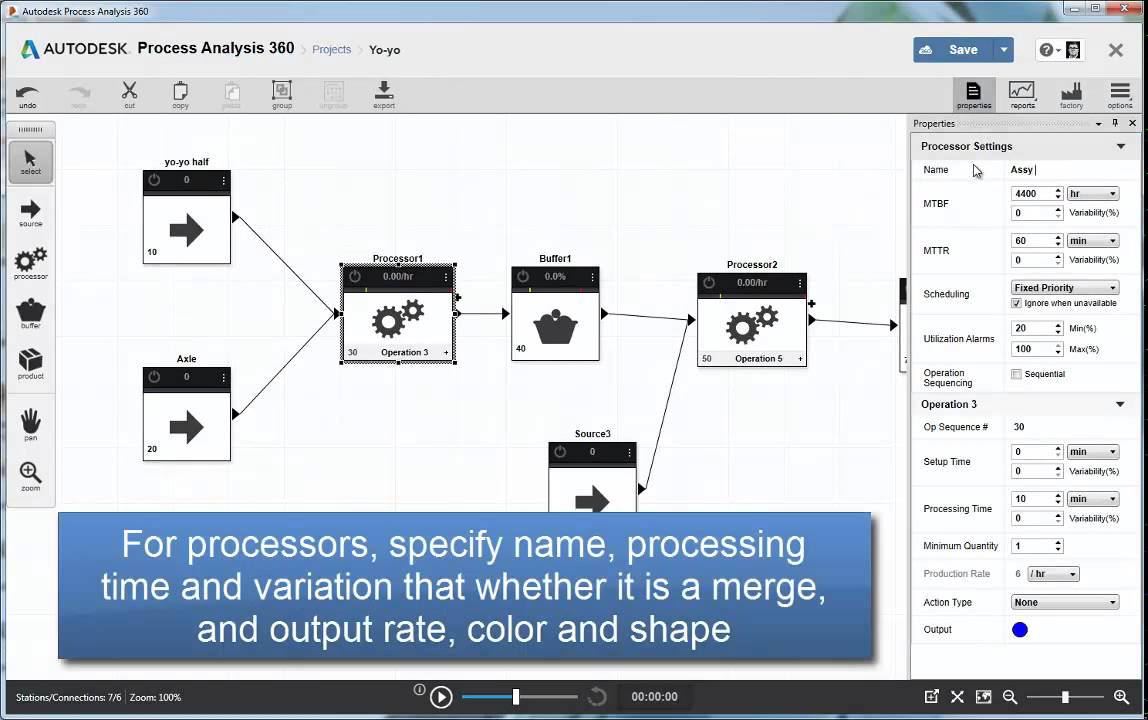The height and width of the screenshot is (720, 1148).
Task: Click the pop-out window bottom icon
Action: tap(931, 697)
